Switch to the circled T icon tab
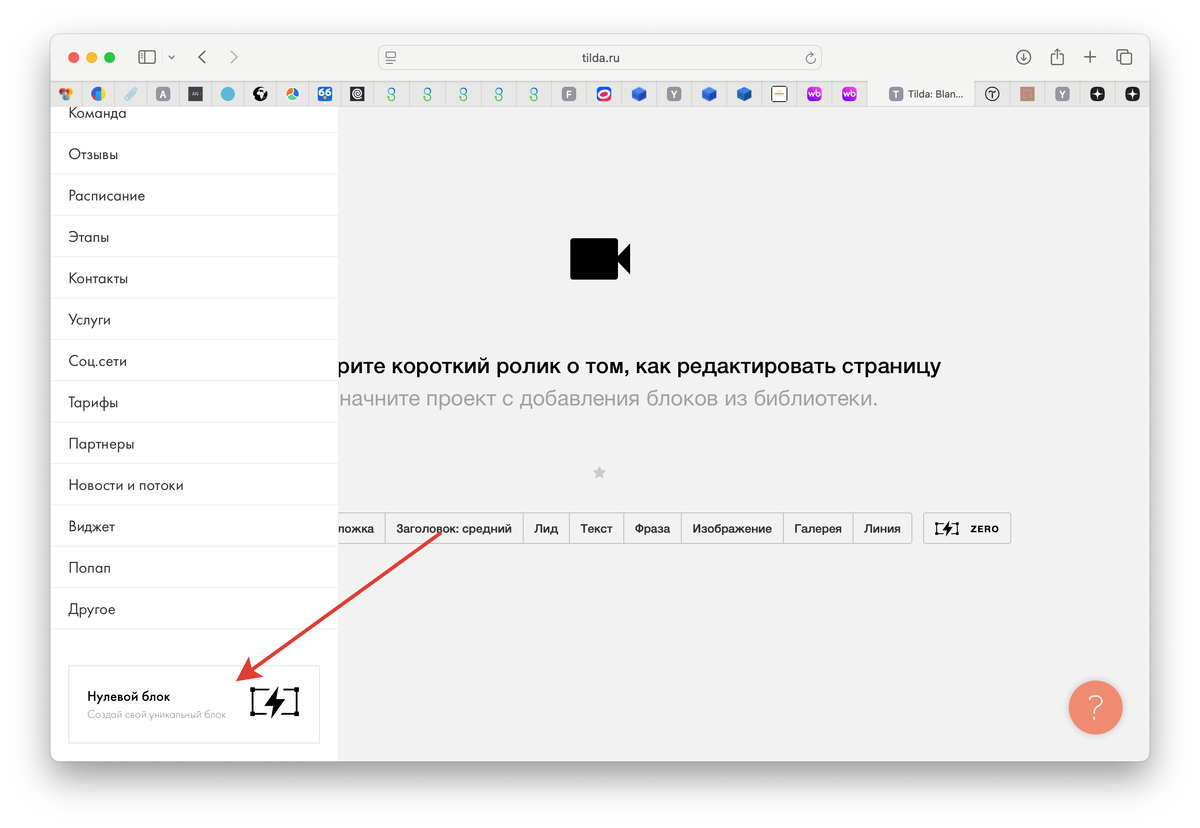The image size is (1200, 828). (x=992, y=94)
